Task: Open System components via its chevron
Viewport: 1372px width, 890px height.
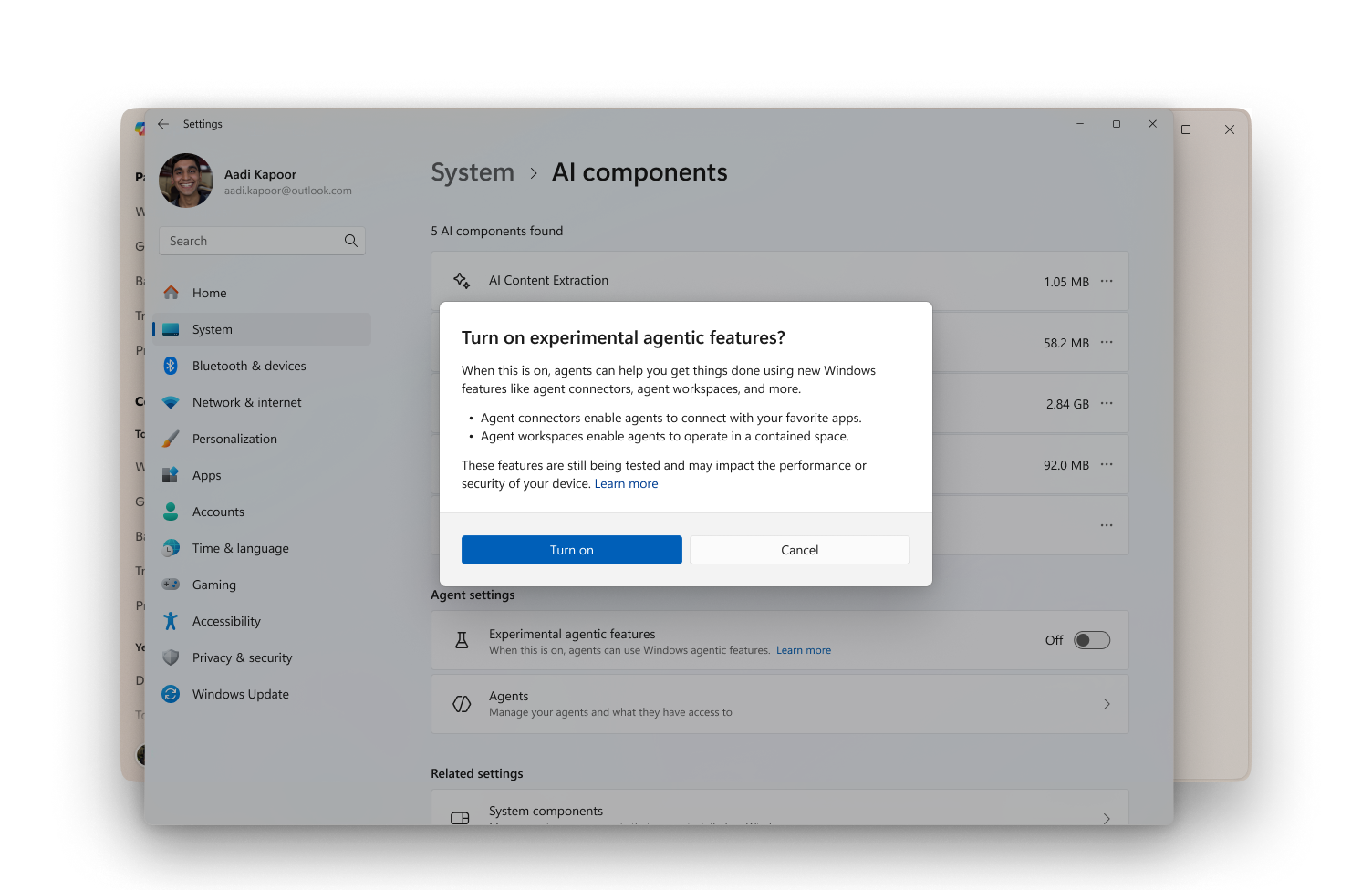Action: coord(1107,818)
